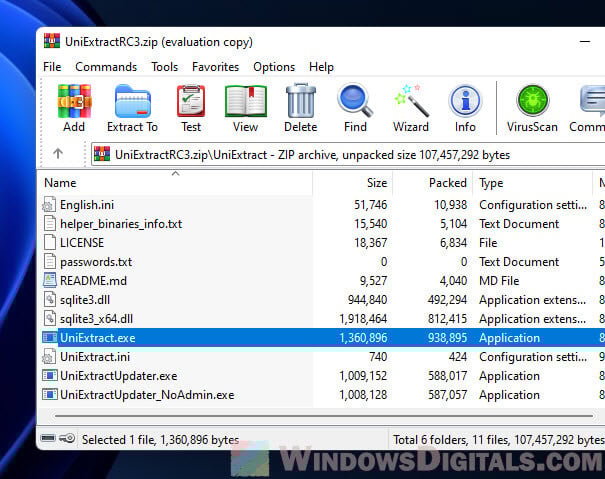Select sqlite3_x64.dll file name

click(x=96, y=319)
